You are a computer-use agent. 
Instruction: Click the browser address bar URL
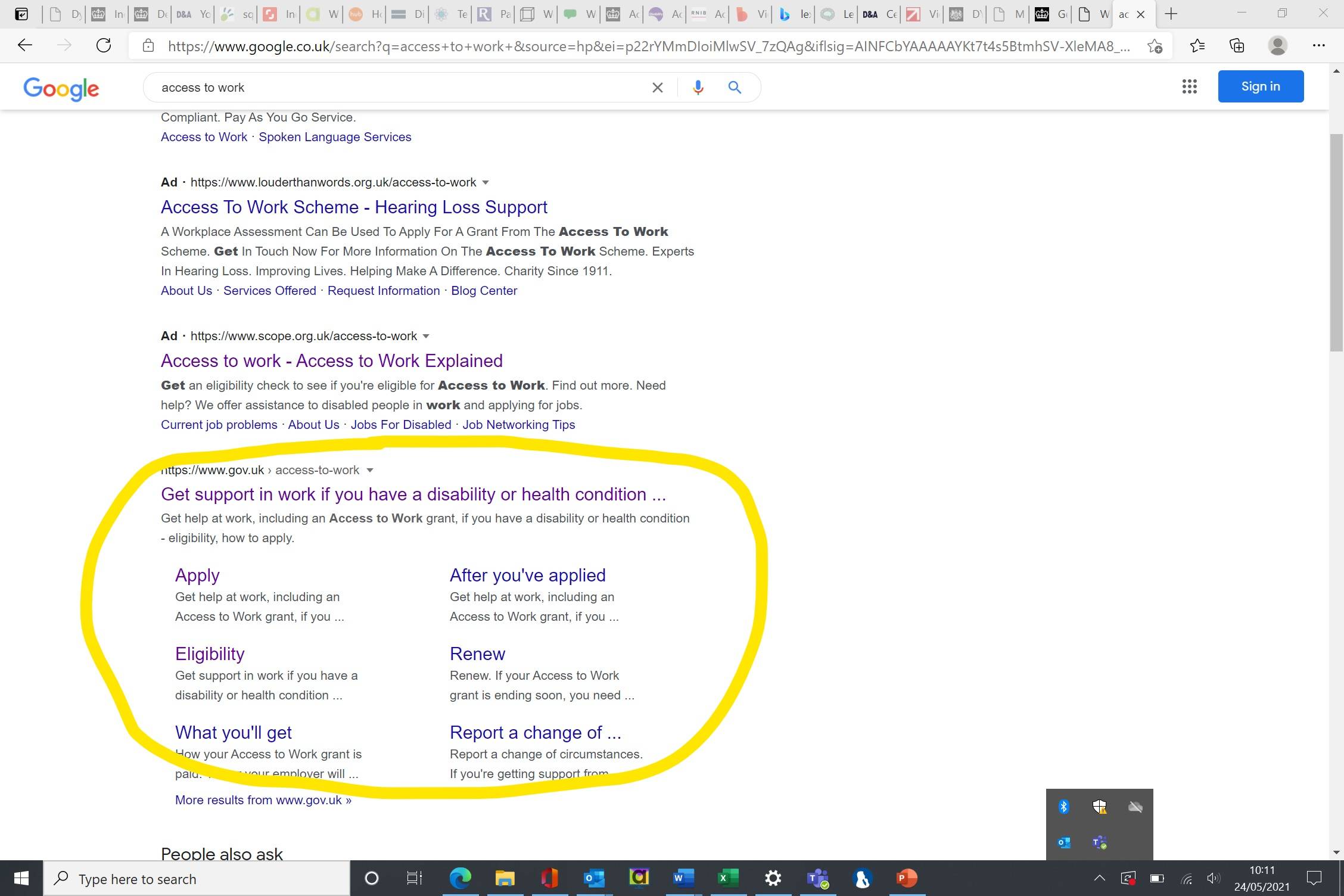click(649, 46)
